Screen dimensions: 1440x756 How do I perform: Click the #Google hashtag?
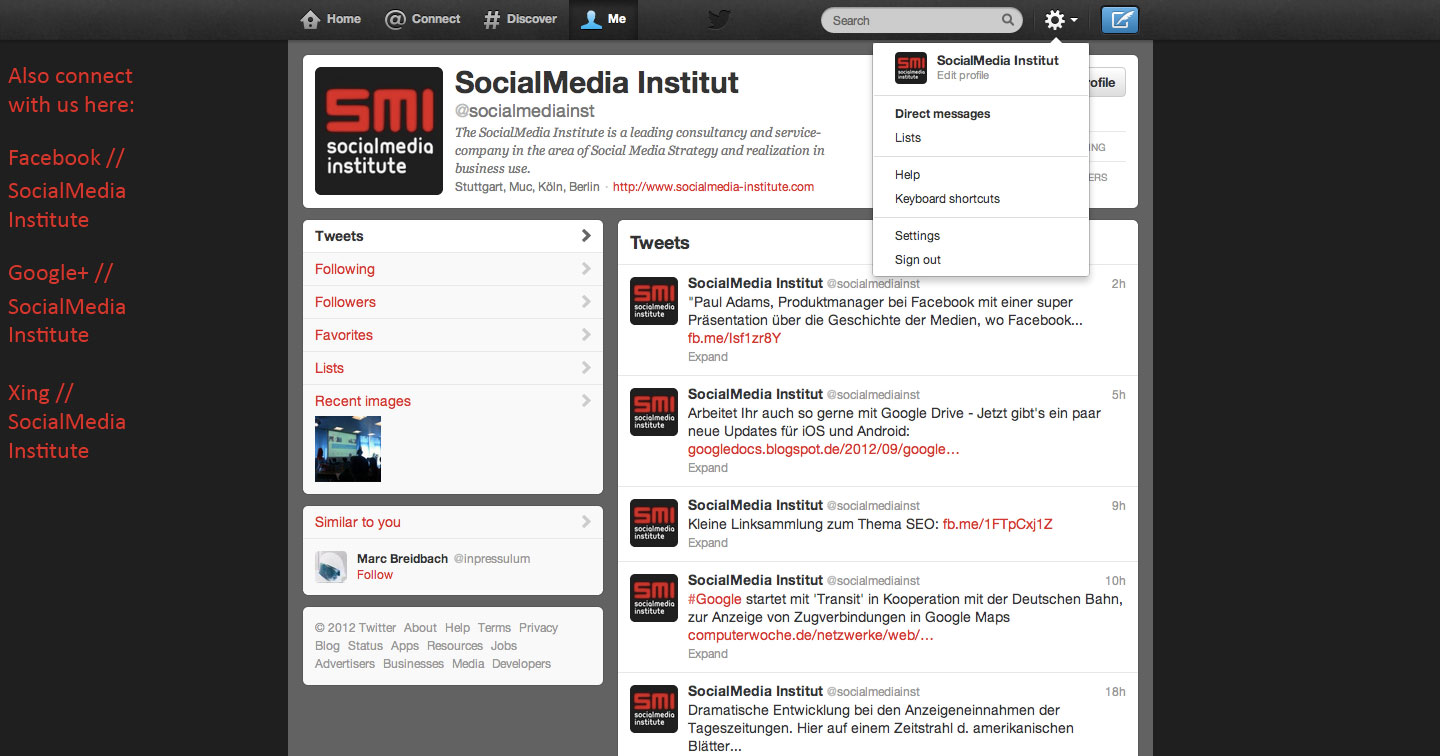(x=715, y=599)
